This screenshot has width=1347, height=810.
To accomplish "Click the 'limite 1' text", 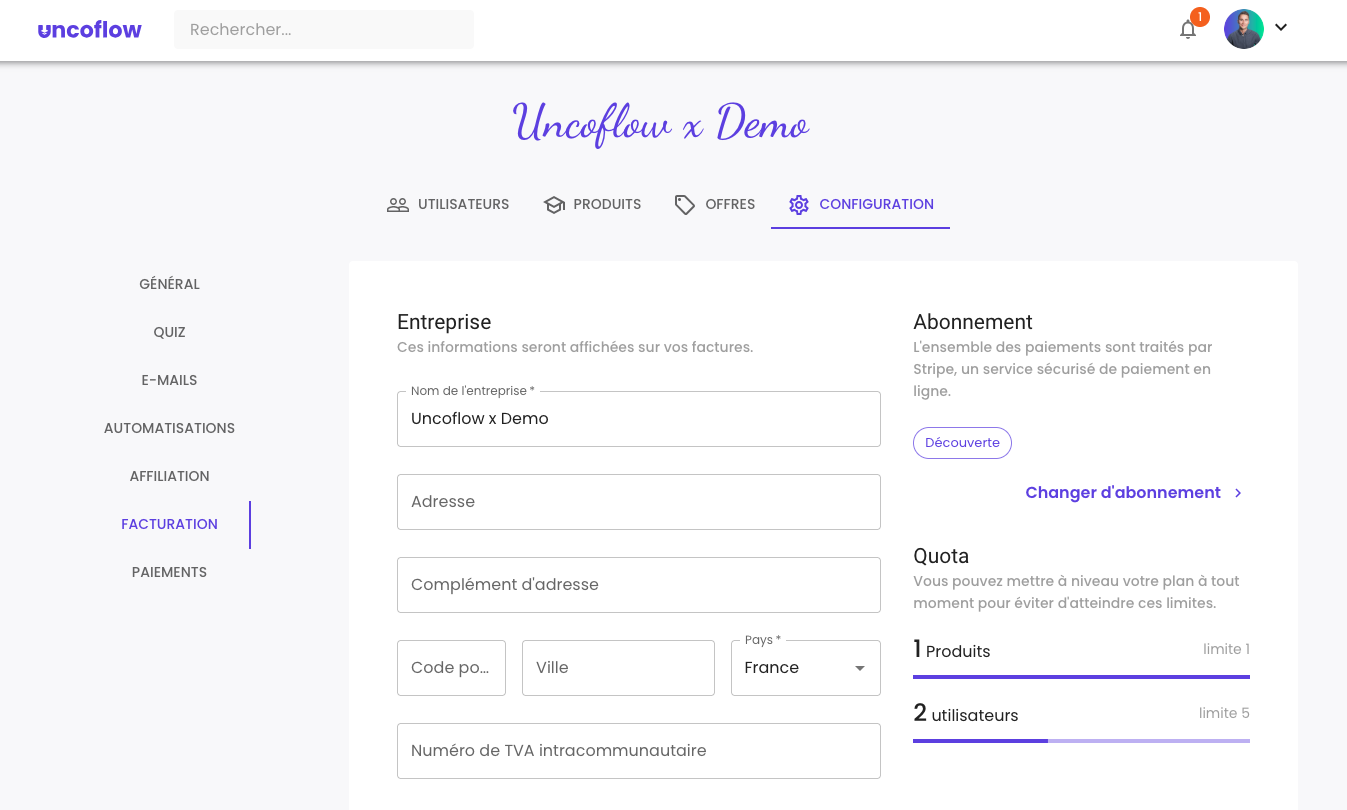I will [x=1226, y=649].
